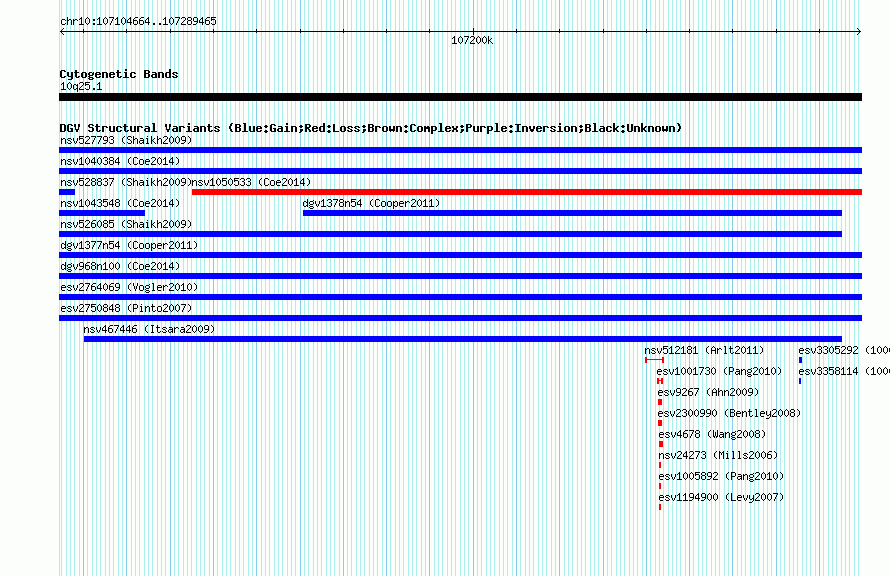Click the 10q25.1 band label
The height and width of the screenshot is (576, 890).
tap(81, 86)
